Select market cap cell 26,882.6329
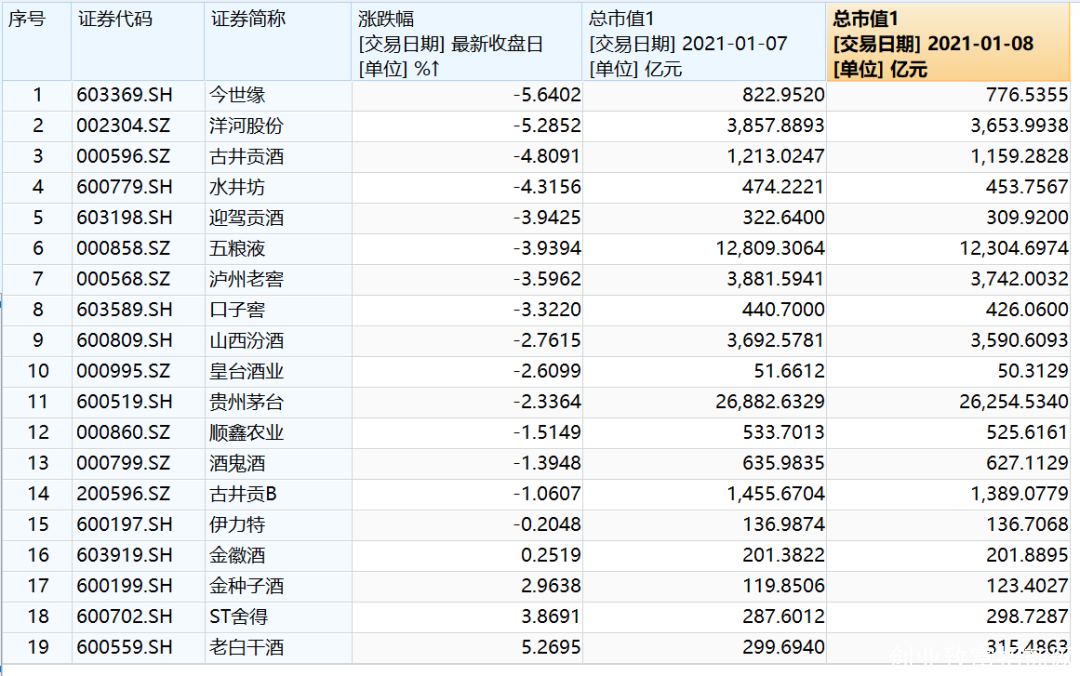 [x=770, y=402]
